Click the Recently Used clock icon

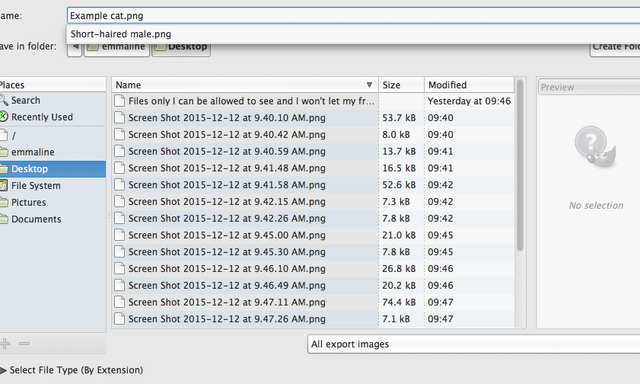pos(4,117)
